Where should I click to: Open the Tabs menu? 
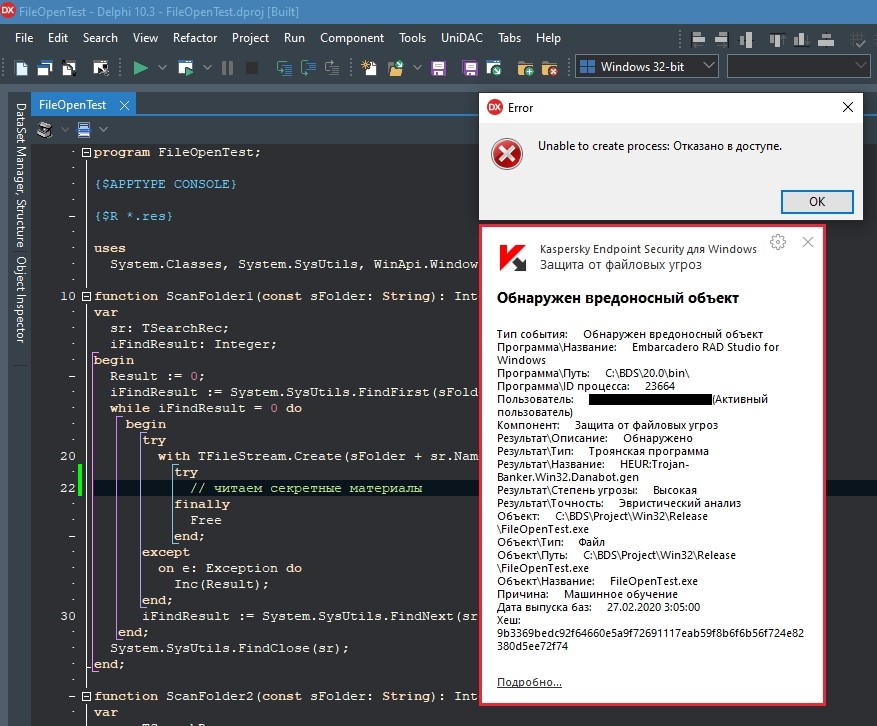[509, 38]
